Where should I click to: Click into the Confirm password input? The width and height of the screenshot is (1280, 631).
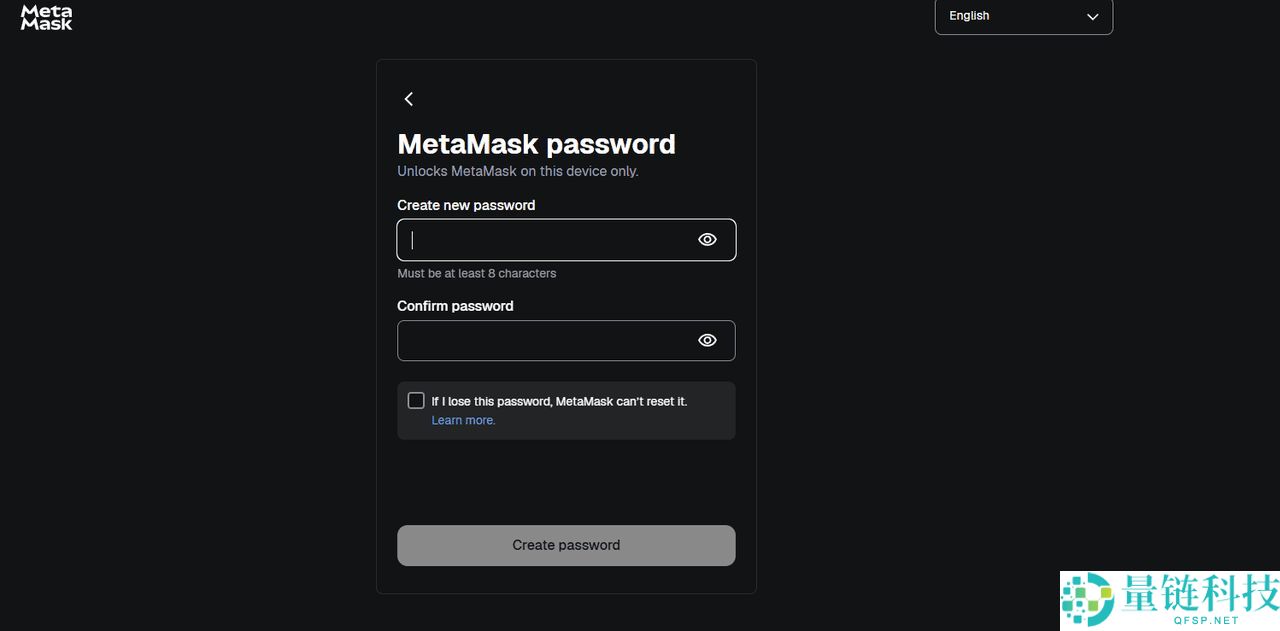point(545,340)
